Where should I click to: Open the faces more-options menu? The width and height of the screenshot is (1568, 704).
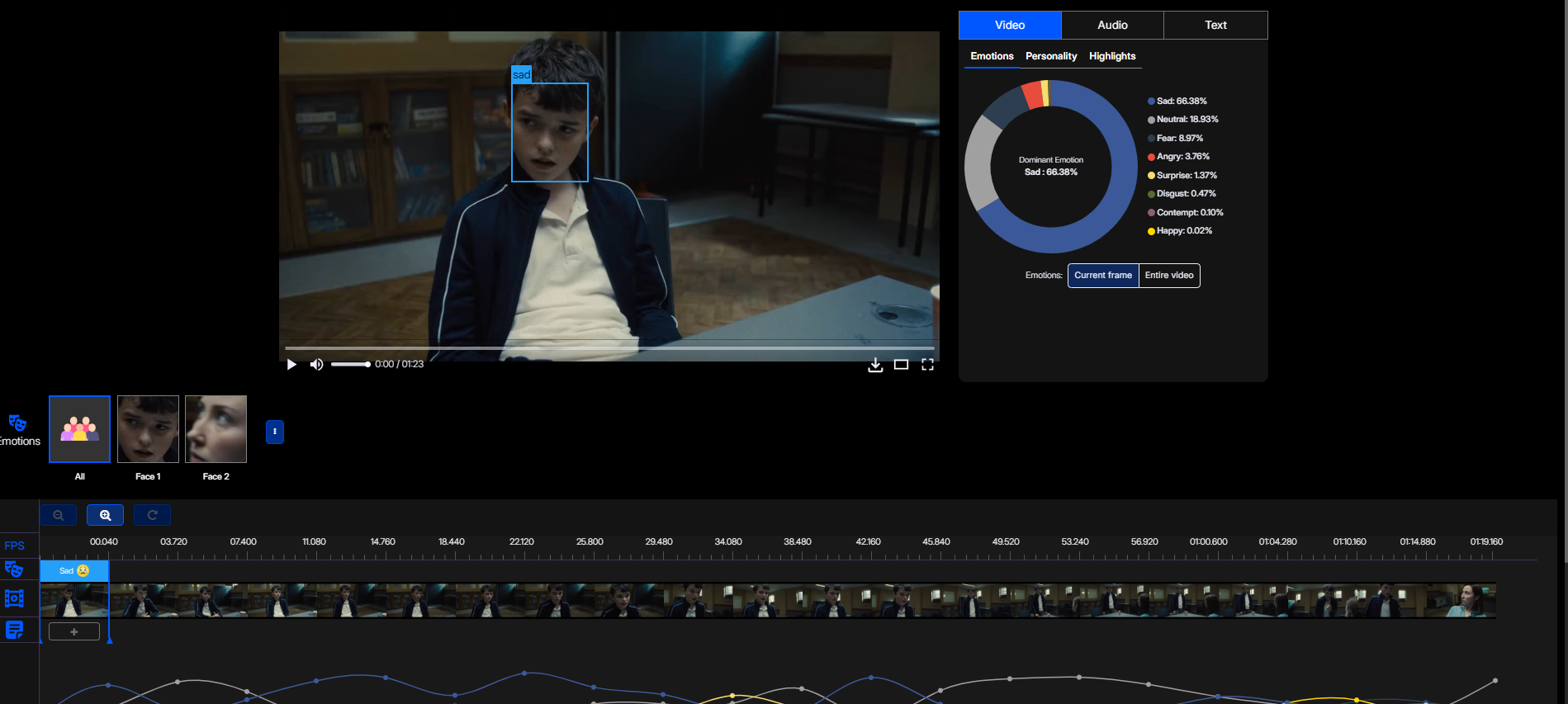tap(275, 432)
